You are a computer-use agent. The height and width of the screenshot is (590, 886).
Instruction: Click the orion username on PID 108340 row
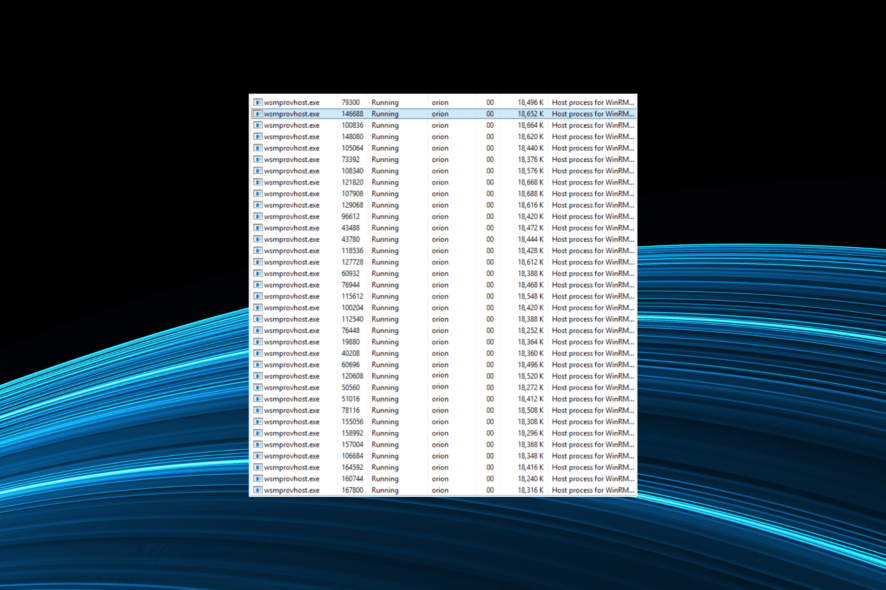point(440,170)
